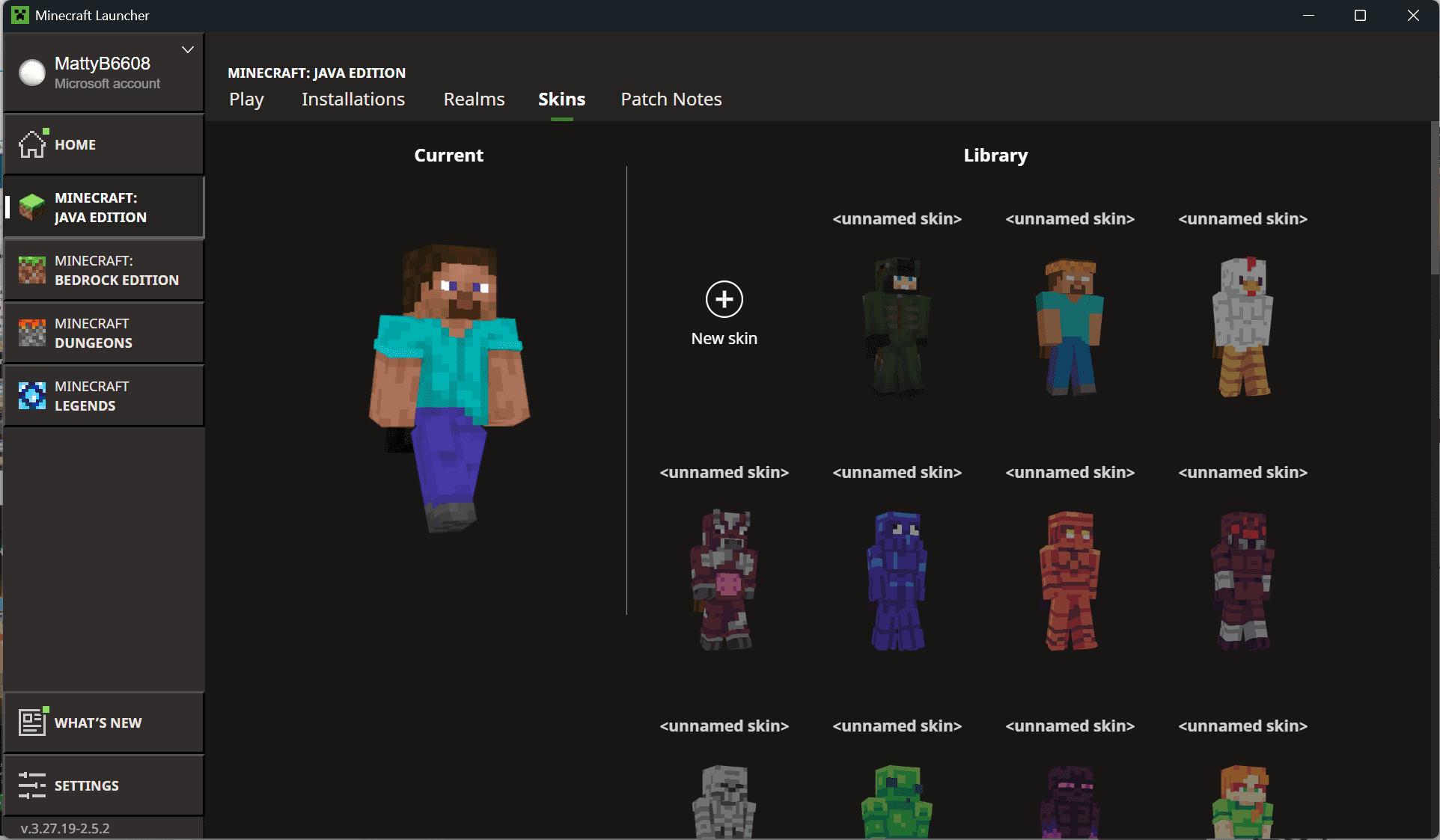Choose the dark green hooded skin
Image resolution: width=1440 pixels, height=840 pixels.
point(897,327)
